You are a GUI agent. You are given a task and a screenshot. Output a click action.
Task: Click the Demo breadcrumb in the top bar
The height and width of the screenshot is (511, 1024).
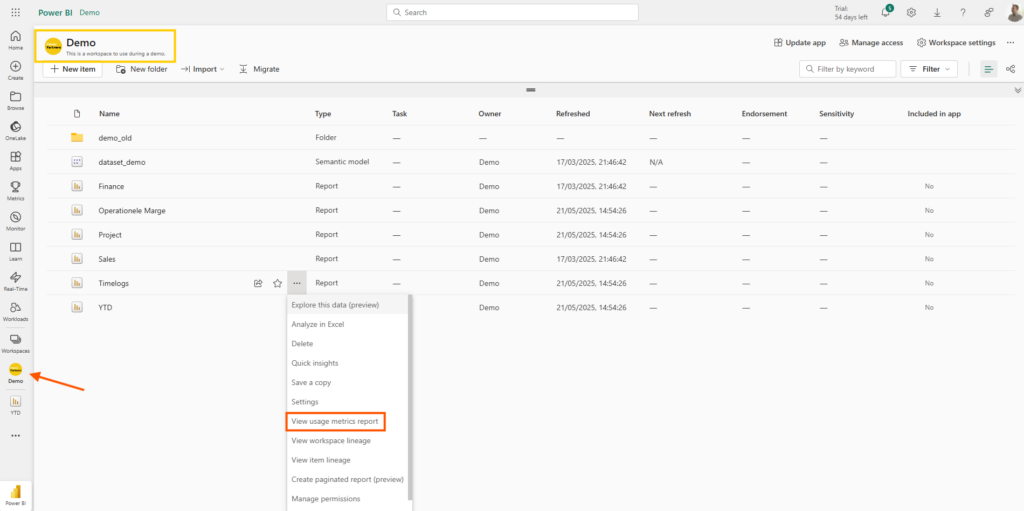click(x=89, y=12)
